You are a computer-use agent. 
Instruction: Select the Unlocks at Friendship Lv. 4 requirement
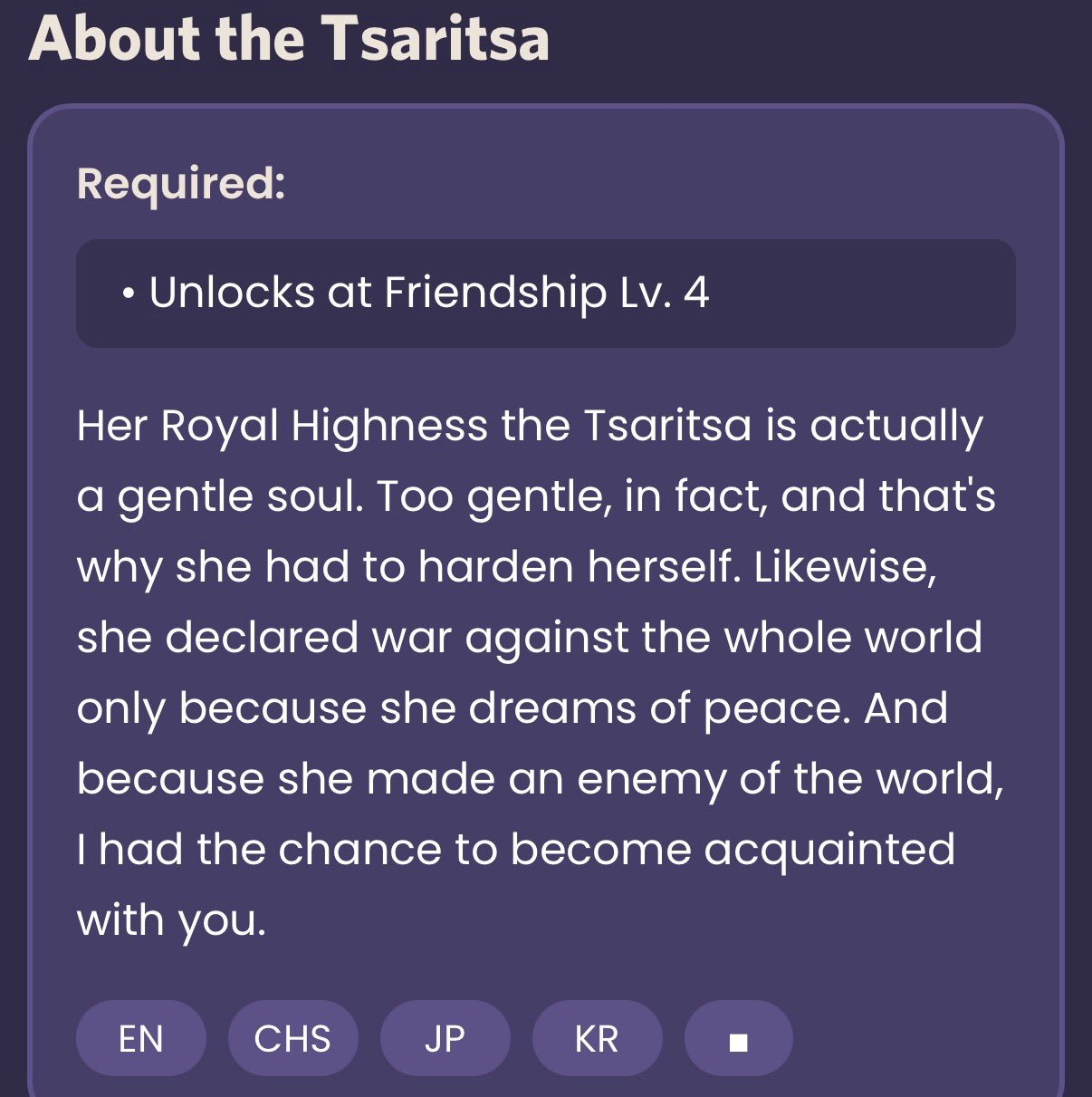click(546, 293)
